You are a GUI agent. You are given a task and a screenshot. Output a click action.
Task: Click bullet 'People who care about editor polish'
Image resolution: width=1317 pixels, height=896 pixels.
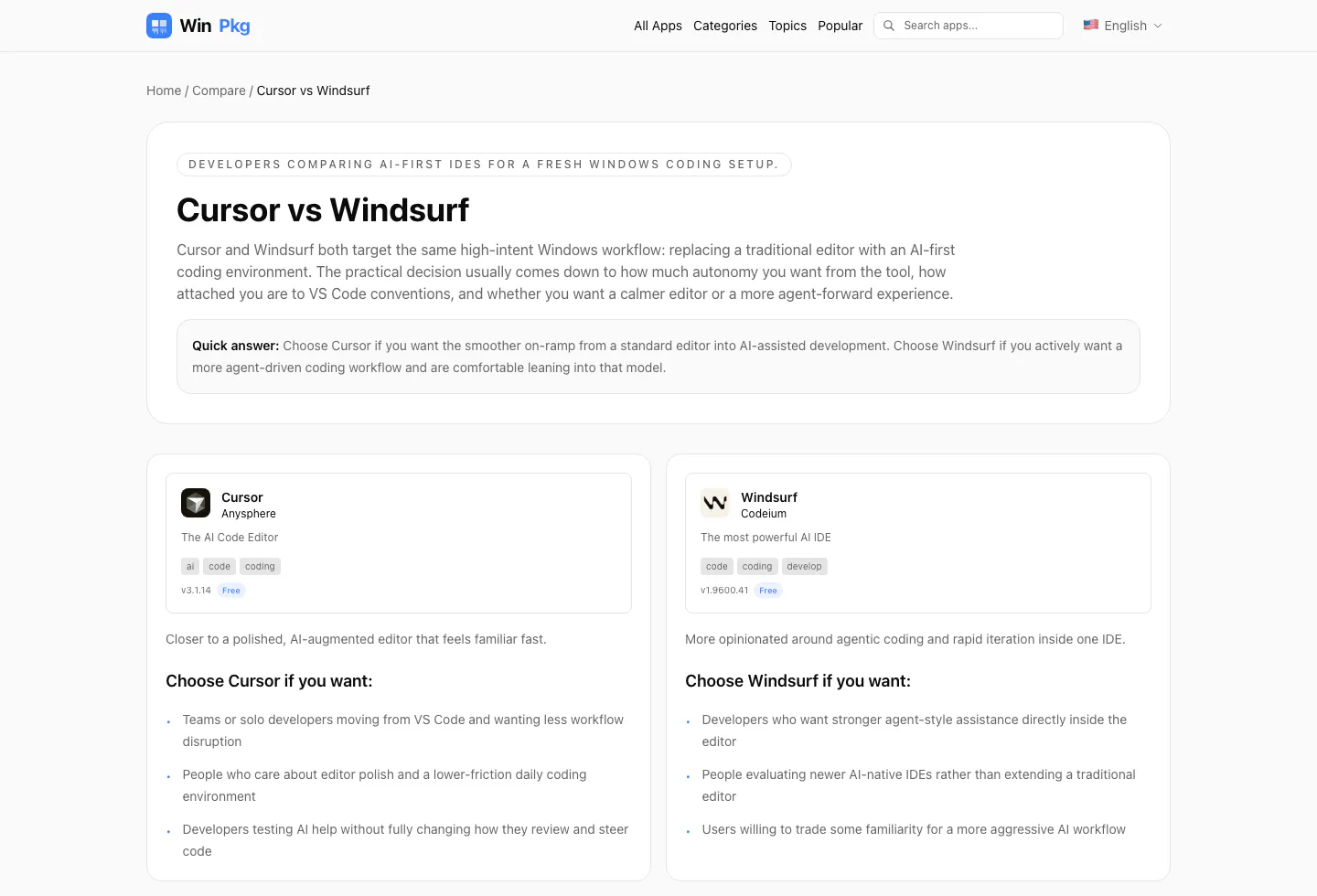384,785
